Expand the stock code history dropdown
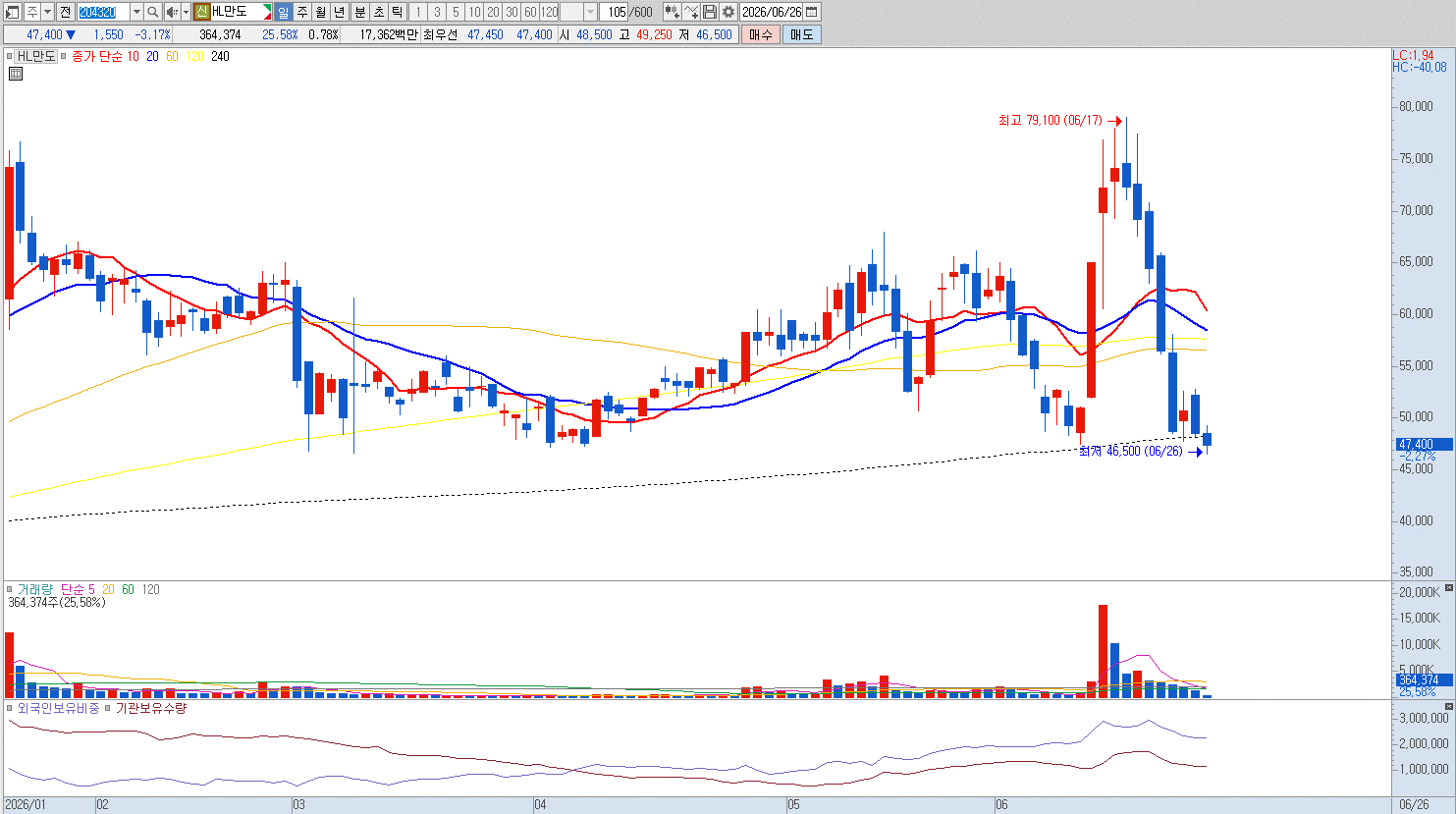Image resolution: width=1456 pixels, height=814 pixels. coord(136,12)
